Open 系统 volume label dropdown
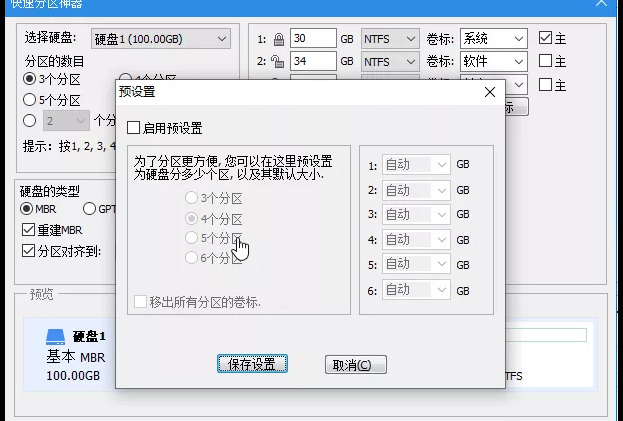This screenshot has width=623, height=421. click(x=494, y=39)
